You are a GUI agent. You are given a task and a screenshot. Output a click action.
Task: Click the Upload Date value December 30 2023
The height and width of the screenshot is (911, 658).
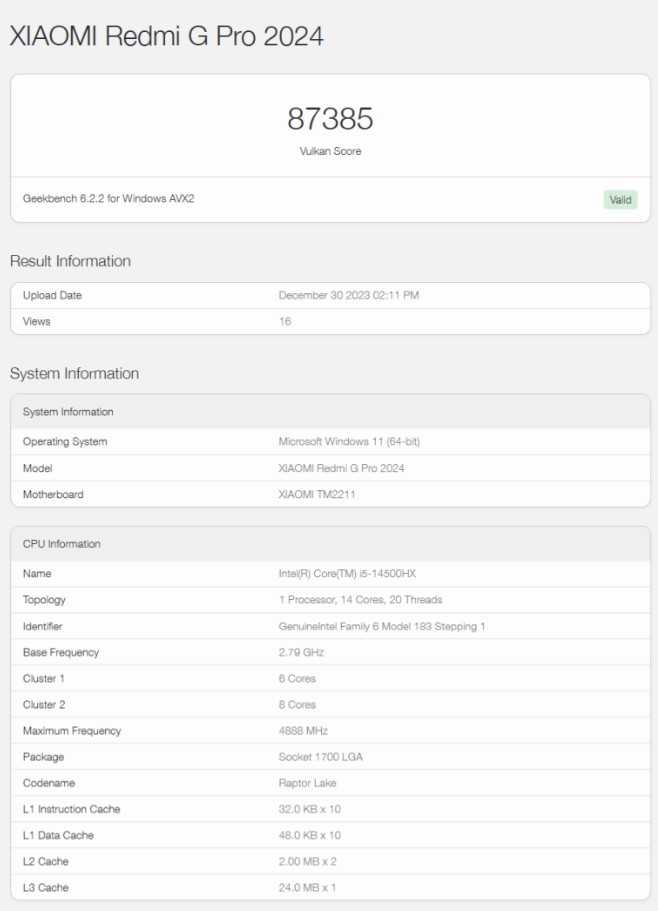[x=362, y=296]
